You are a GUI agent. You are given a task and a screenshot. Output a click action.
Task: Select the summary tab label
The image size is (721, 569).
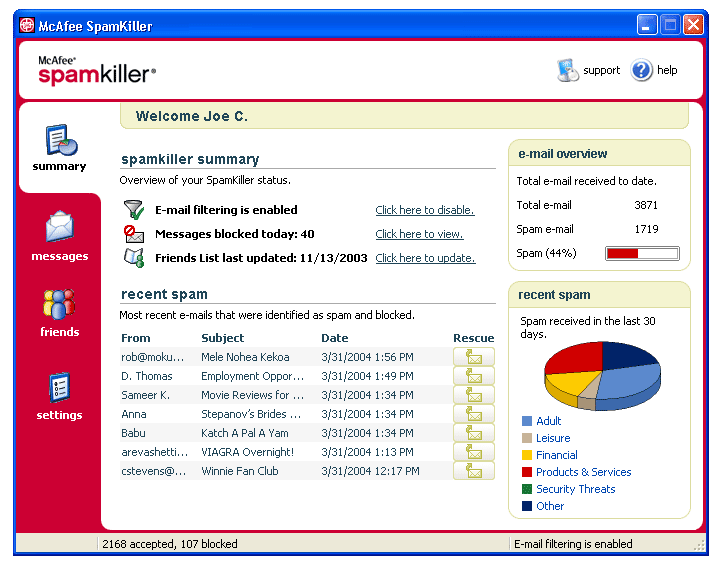pos(59,166)
